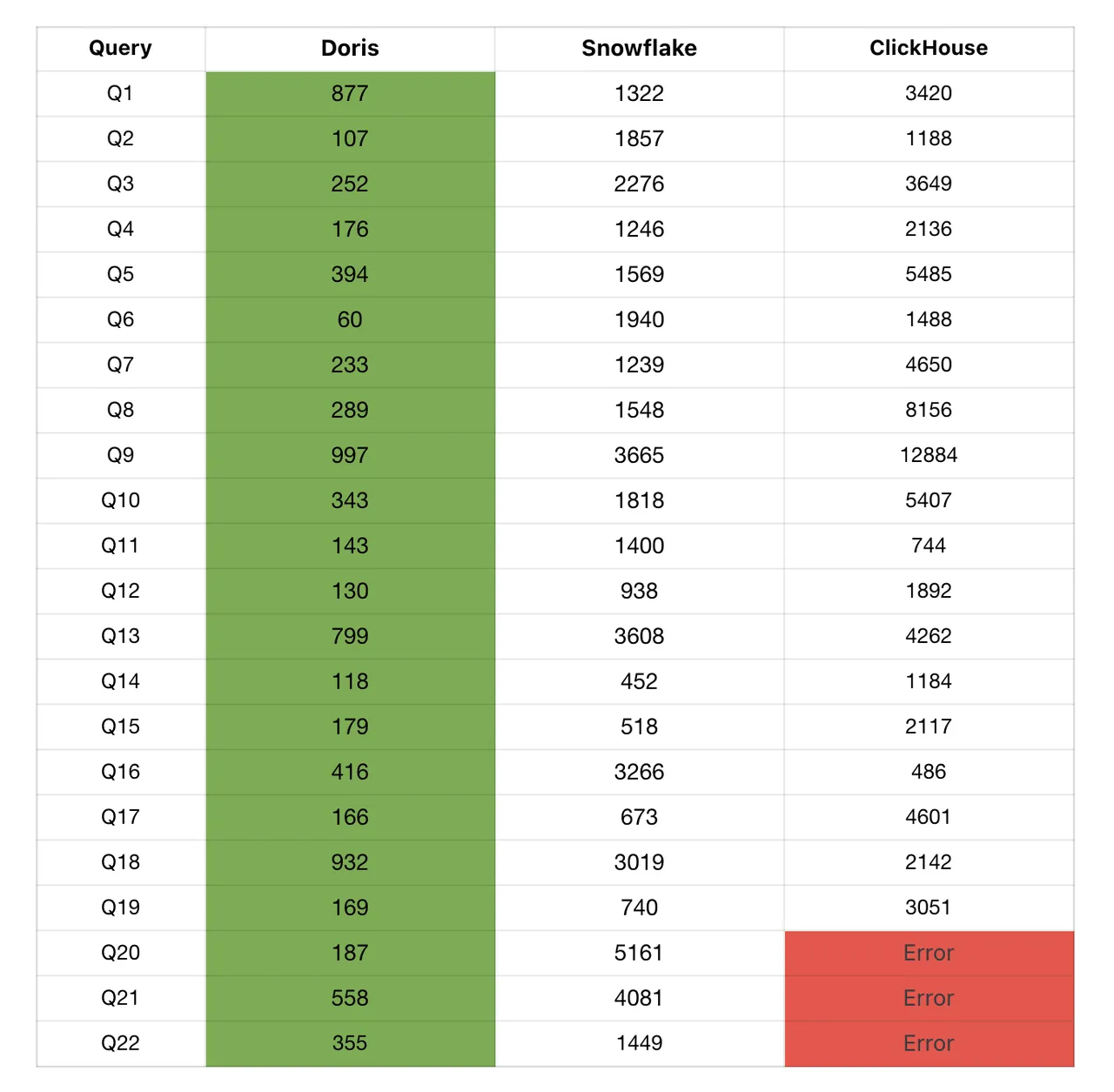Click the Query column header

[x=120, y=49]
